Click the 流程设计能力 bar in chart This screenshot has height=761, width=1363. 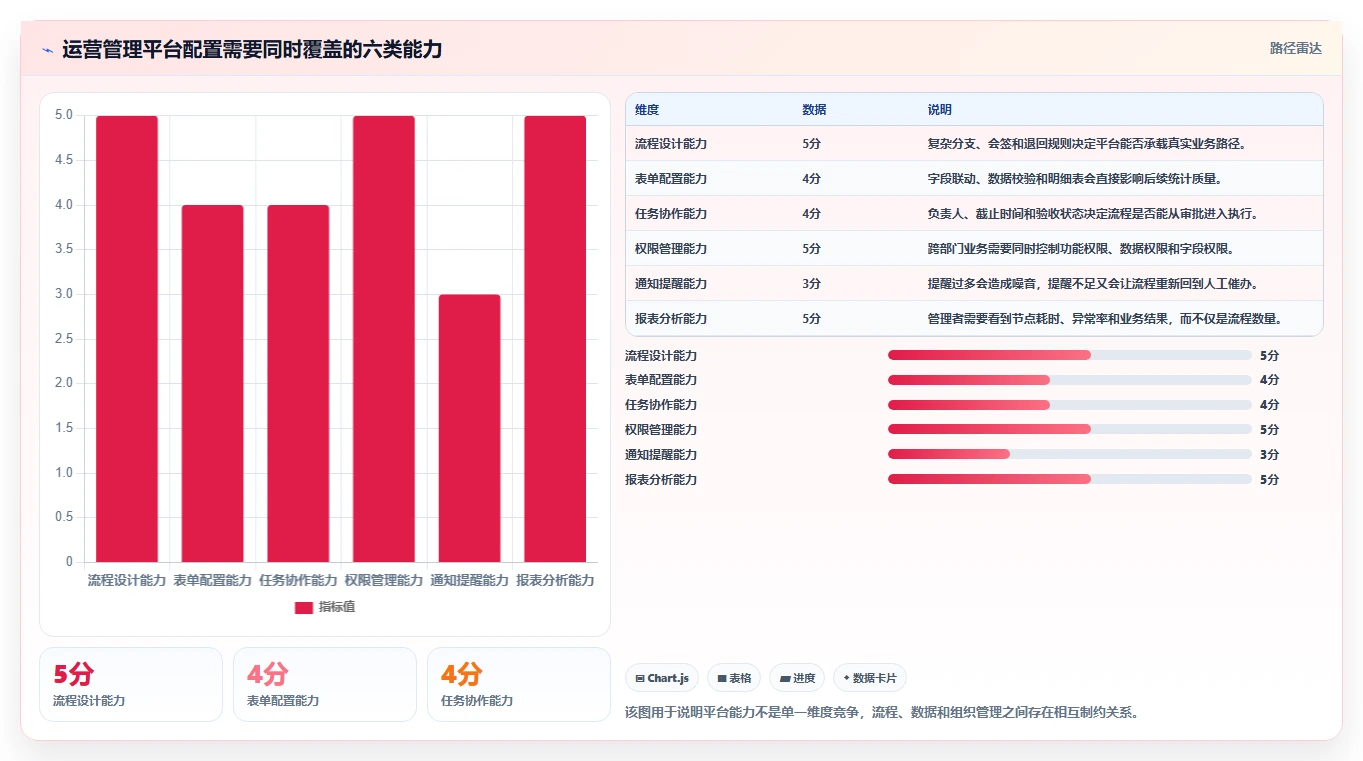pos(127,339)
